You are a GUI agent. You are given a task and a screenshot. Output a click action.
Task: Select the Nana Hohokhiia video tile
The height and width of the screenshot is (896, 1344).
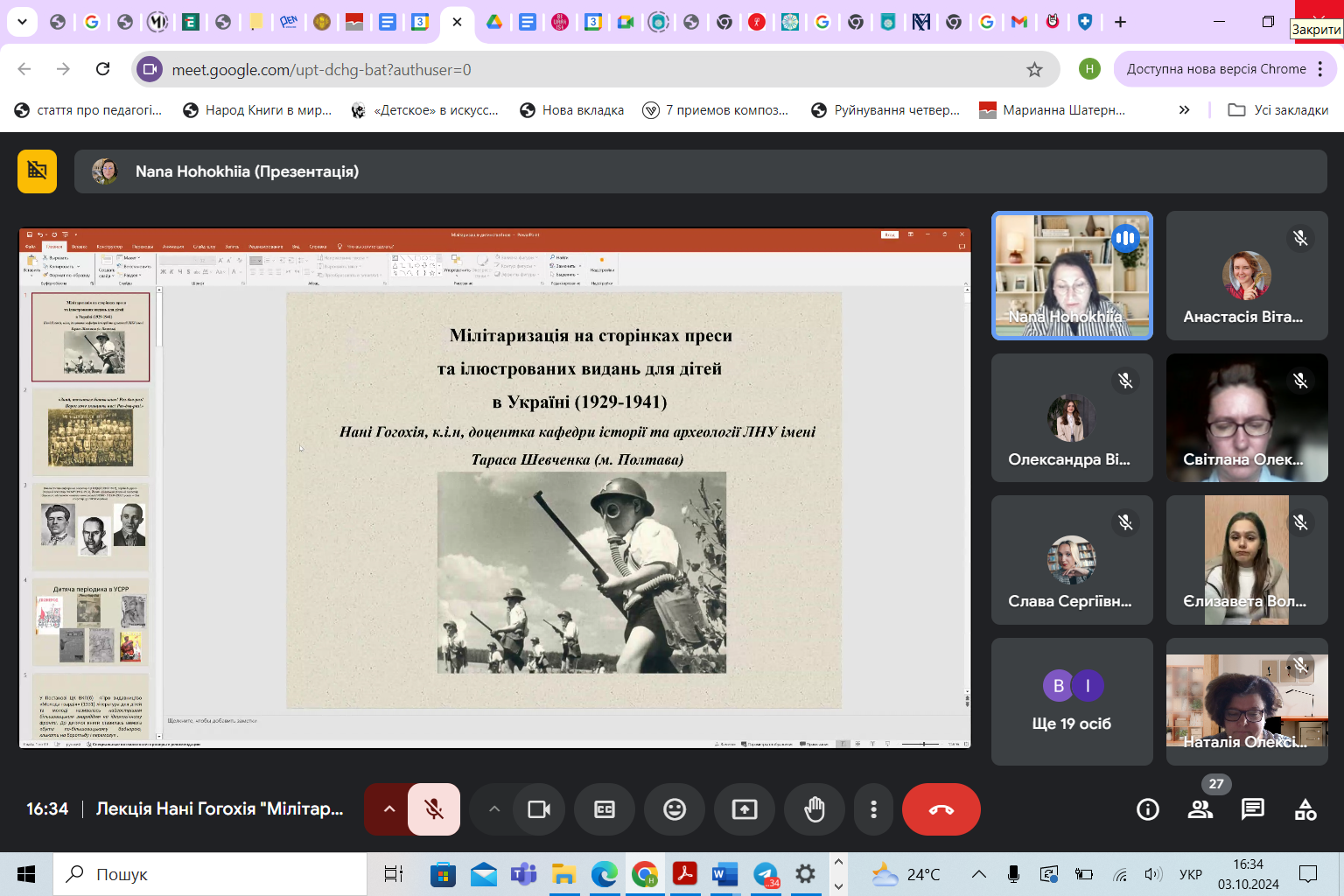[x=1071, y=276]
